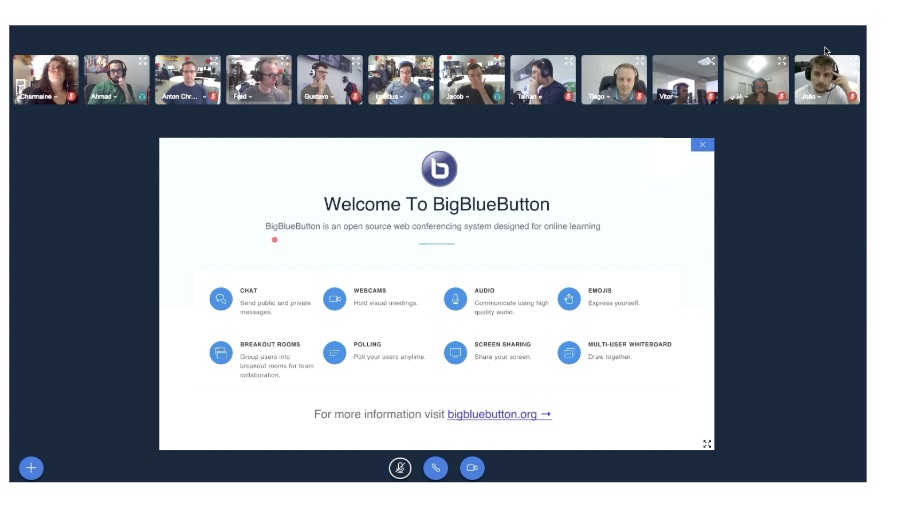This screenshot has width=910, height=519.
Task: Click Ignatius's teal headphone icon
Action: 427,96
